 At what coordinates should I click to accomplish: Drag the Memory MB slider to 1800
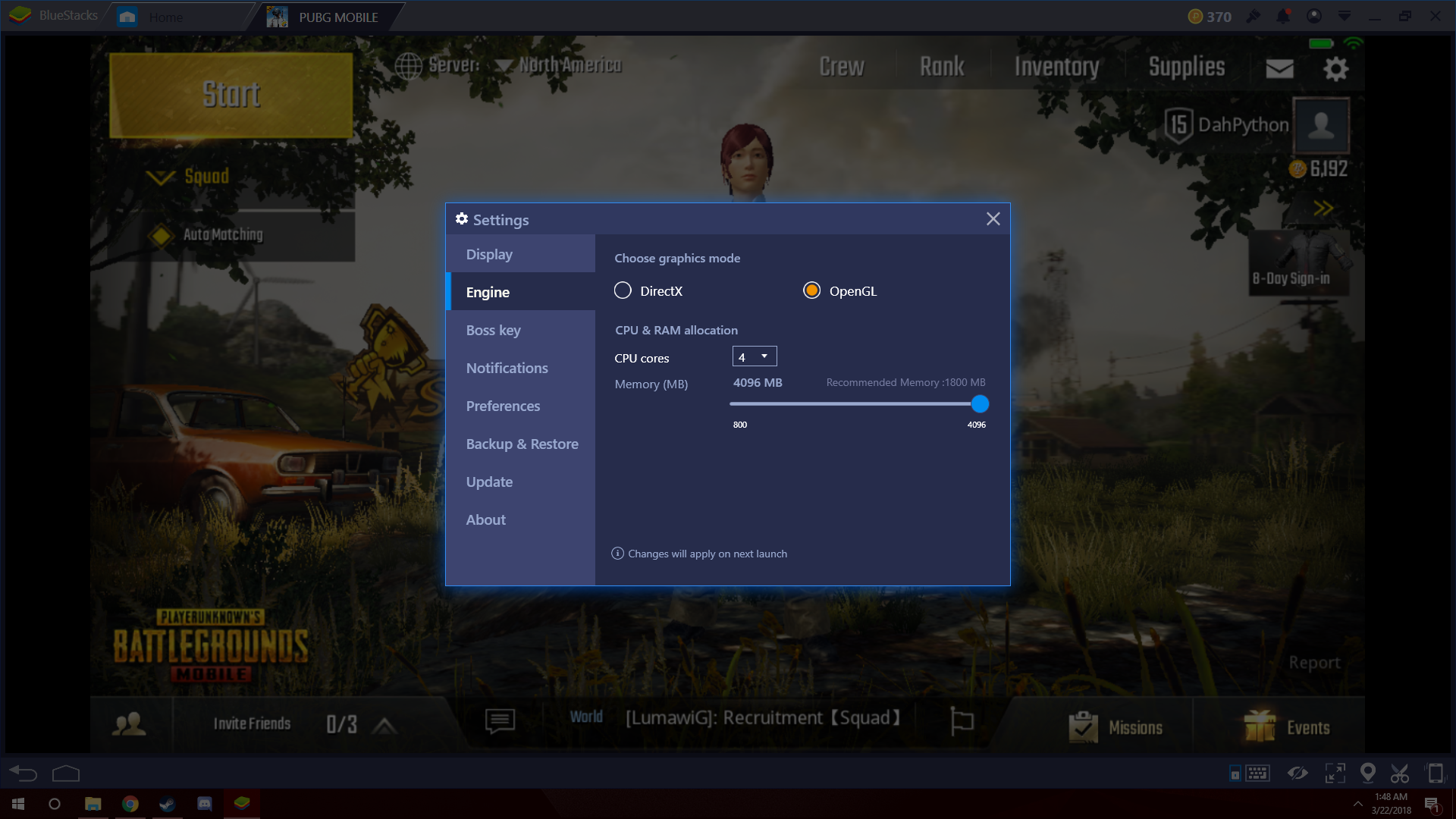pyautogui.click(x=810, y=404)
